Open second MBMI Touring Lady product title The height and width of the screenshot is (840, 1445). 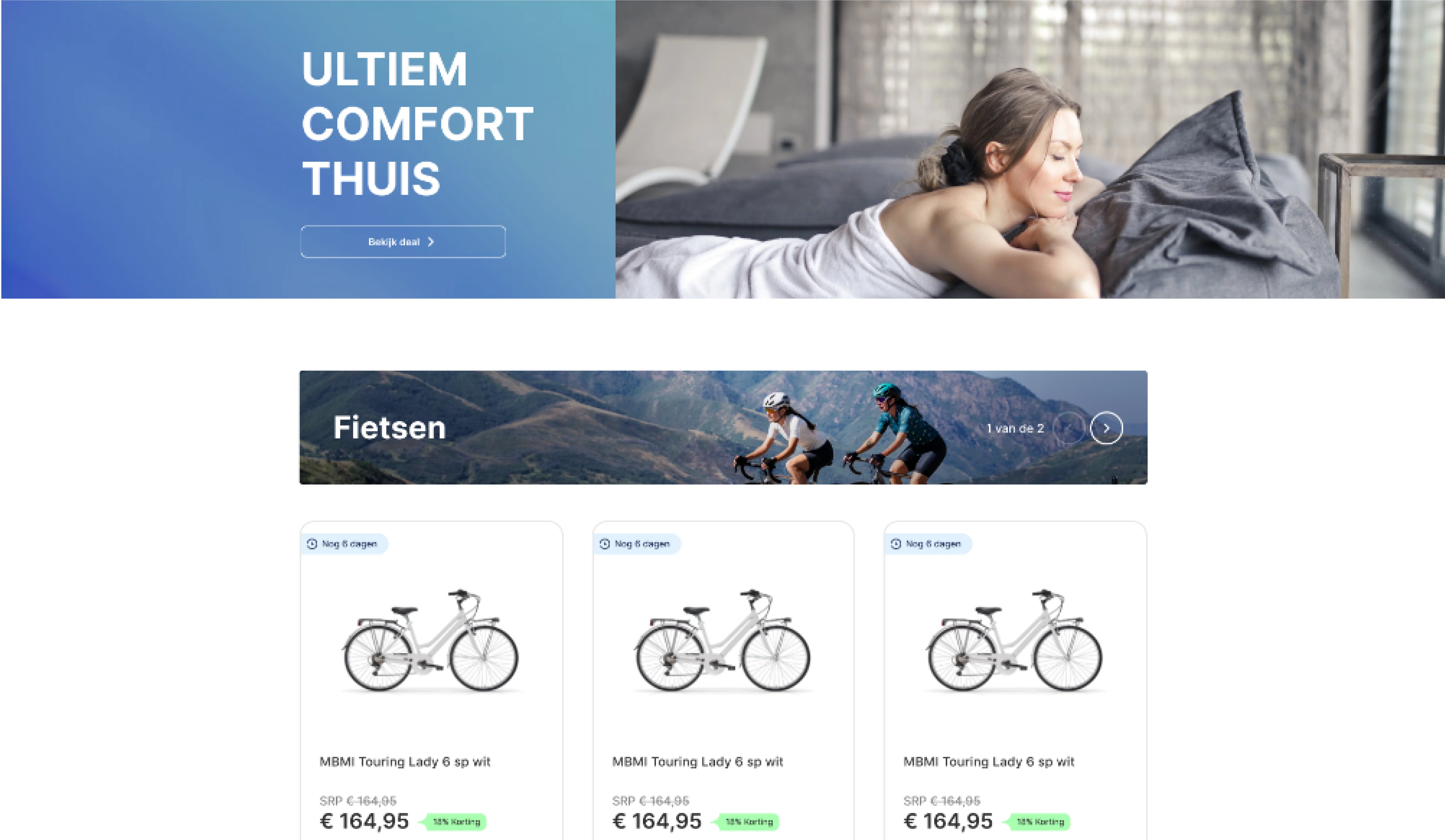coord(697,762)
